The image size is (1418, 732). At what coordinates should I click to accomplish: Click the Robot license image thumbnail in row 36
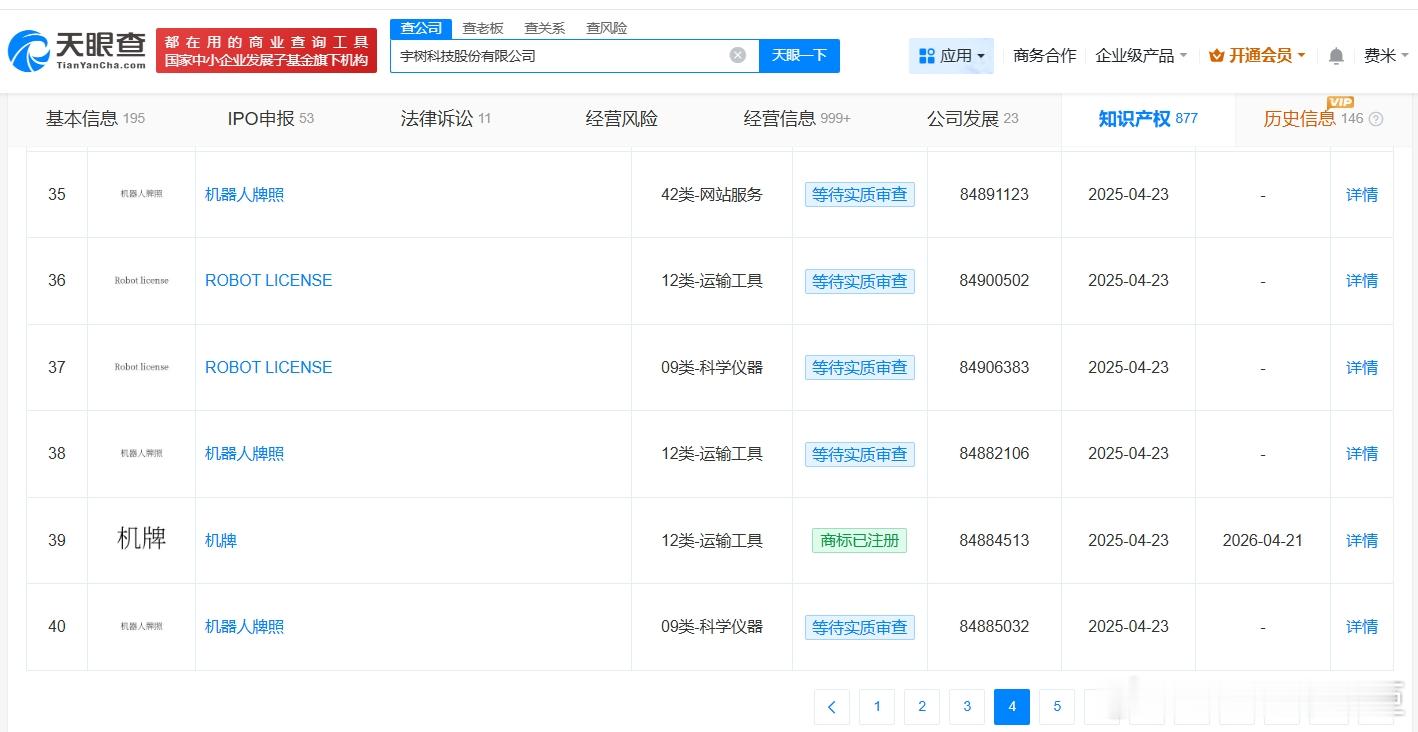(141, 281)
